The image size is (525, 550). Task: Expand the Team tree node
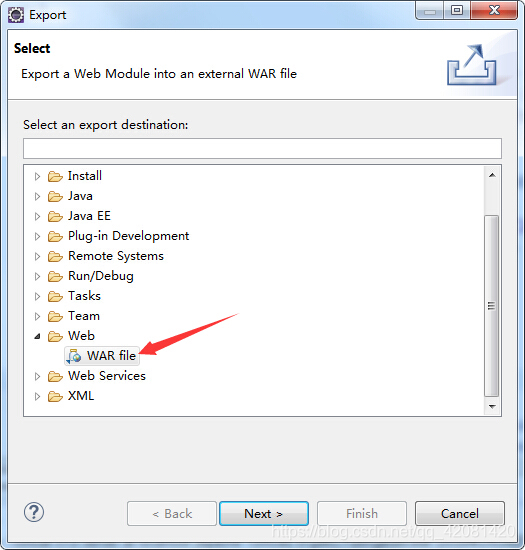pos(37,316)
